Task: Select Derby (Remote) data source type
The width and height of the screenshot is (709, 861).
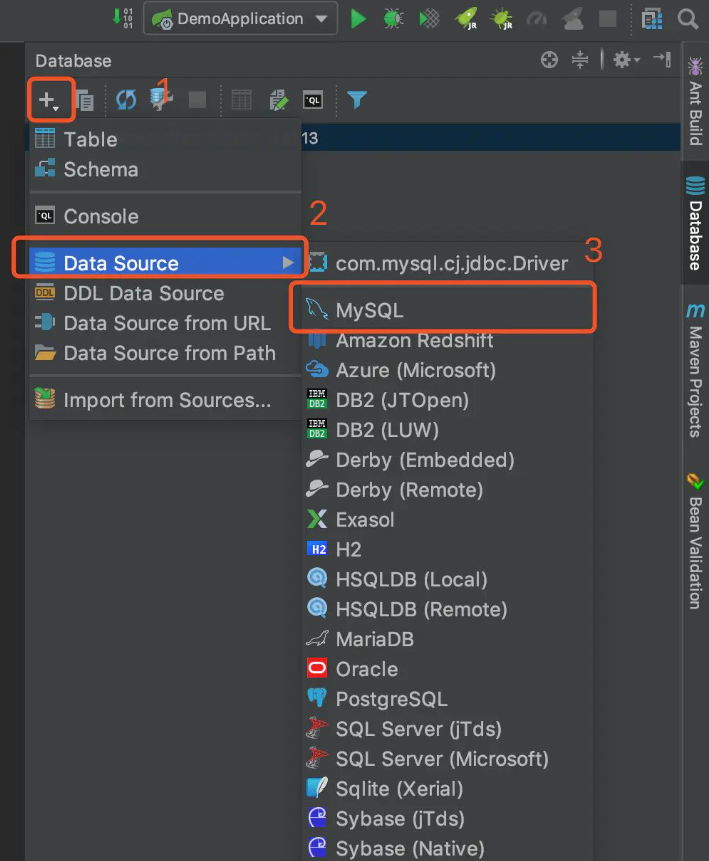Action: (448, 490)
